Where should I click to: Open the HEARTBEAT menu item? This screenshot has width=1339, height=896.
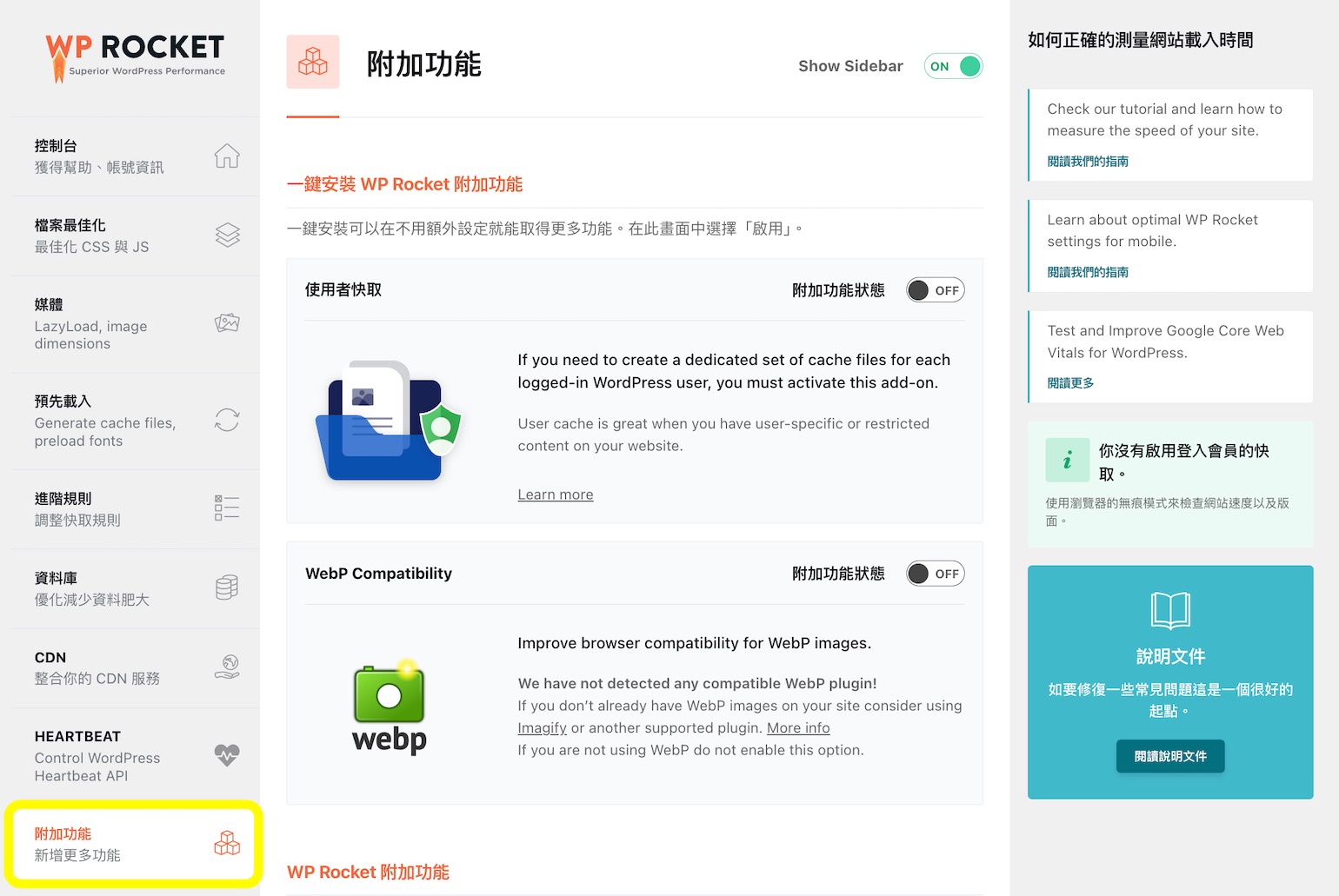pyautogui.click(x=135, y=756)
